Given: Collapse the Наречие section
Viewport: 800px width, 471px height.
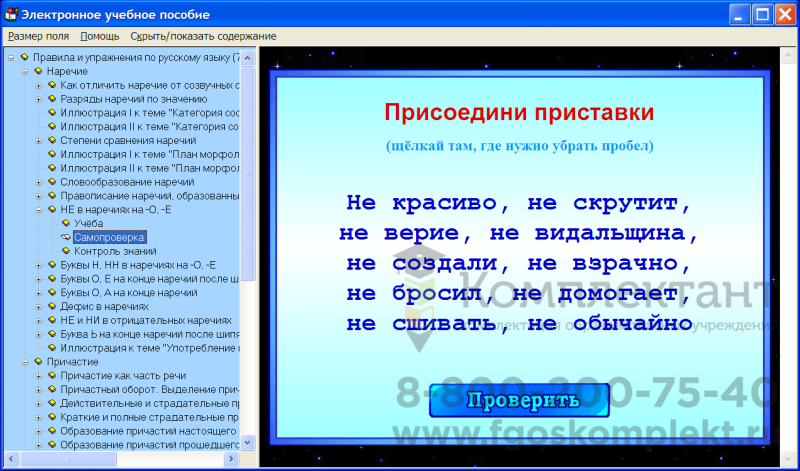Looking at the screenshot, I should coord(24,72).
